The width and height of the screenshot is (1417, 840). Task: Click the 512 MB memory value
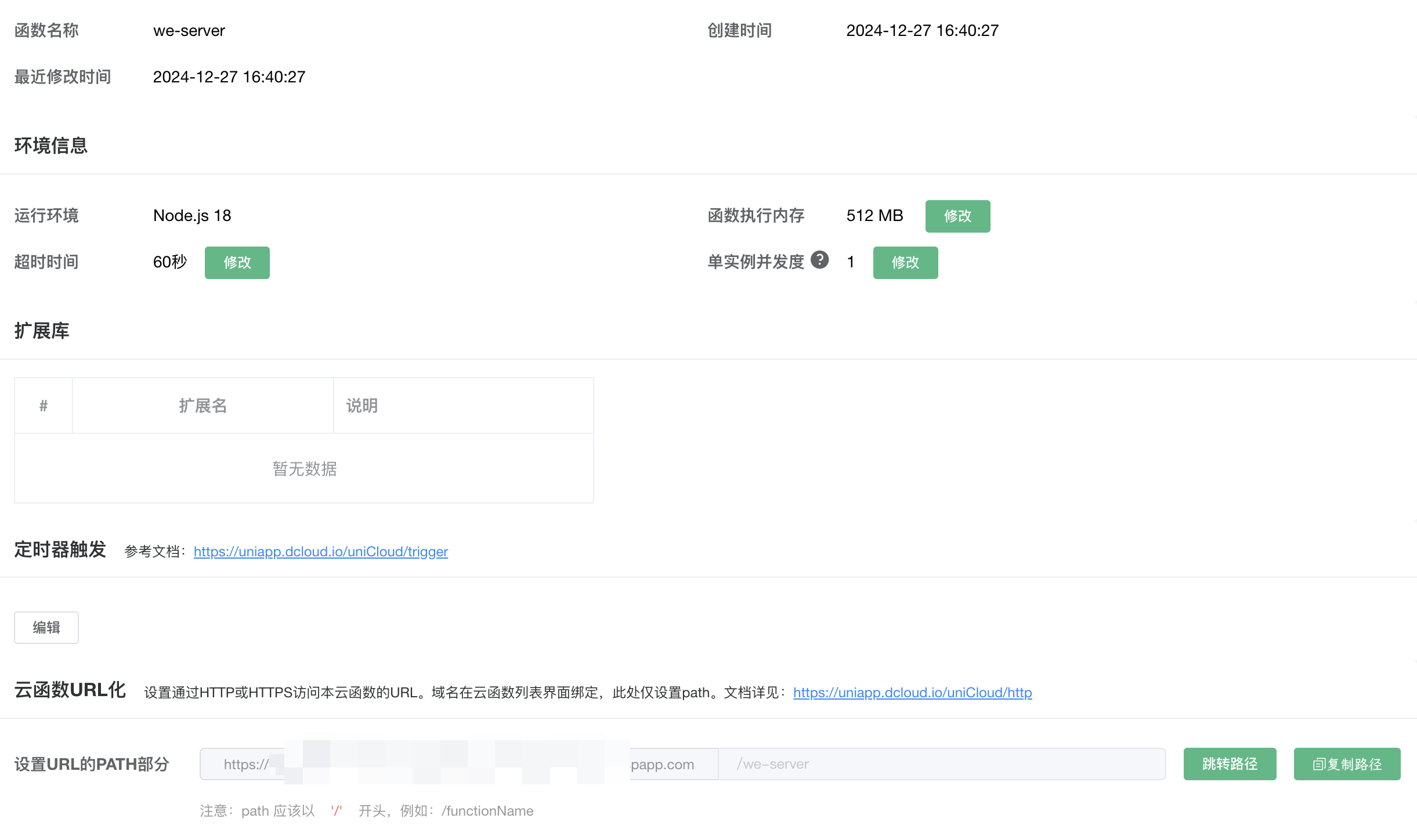874,215
